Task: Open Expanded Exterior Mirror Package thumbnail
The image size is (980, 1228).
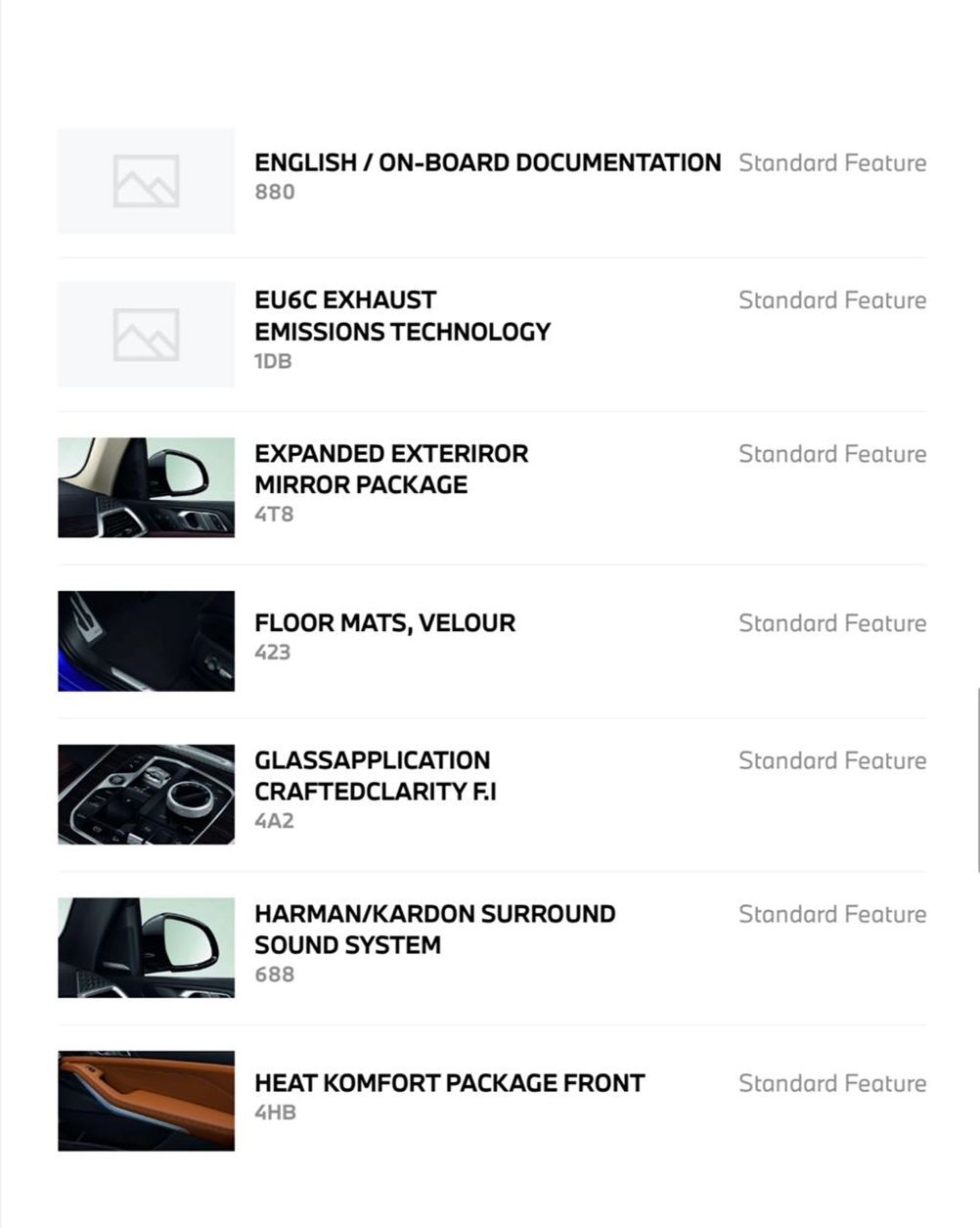Action: point(146,487)
